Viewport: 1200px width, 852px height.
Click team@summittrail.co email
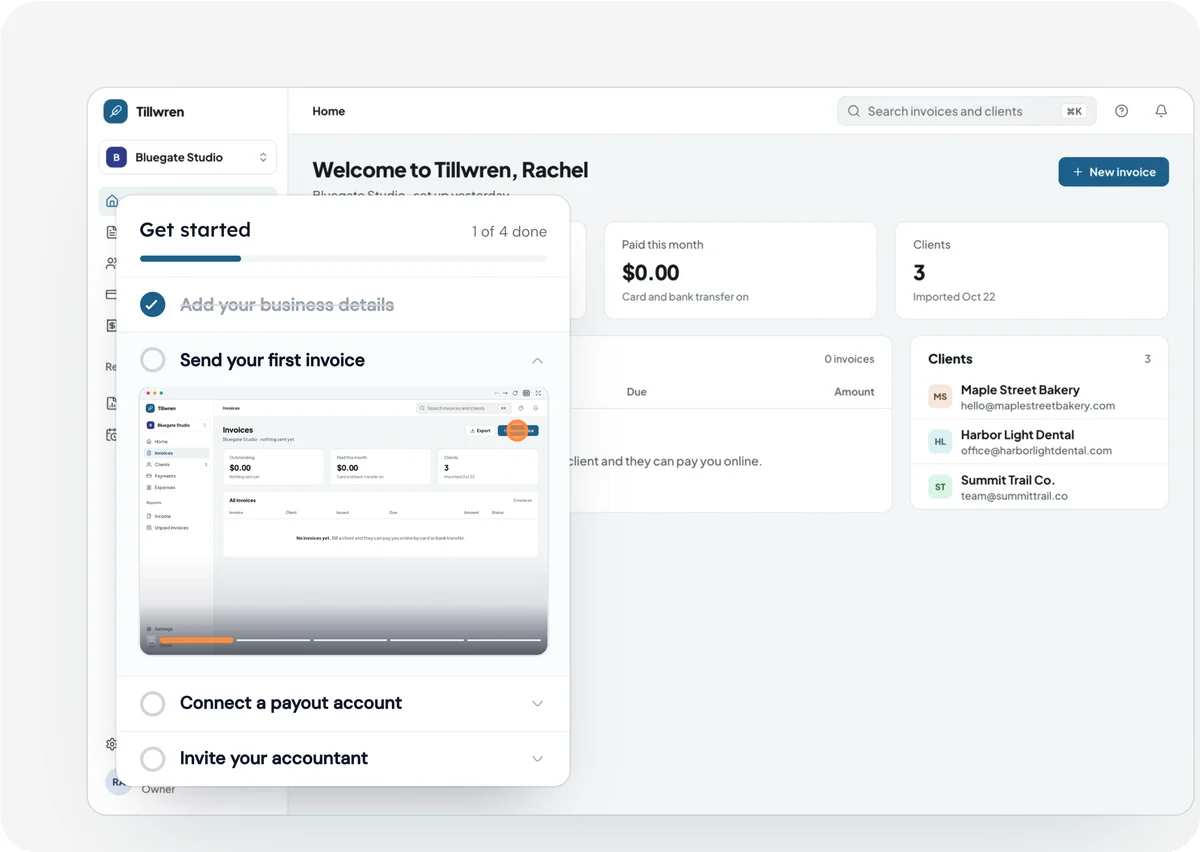click(1014, 496)
